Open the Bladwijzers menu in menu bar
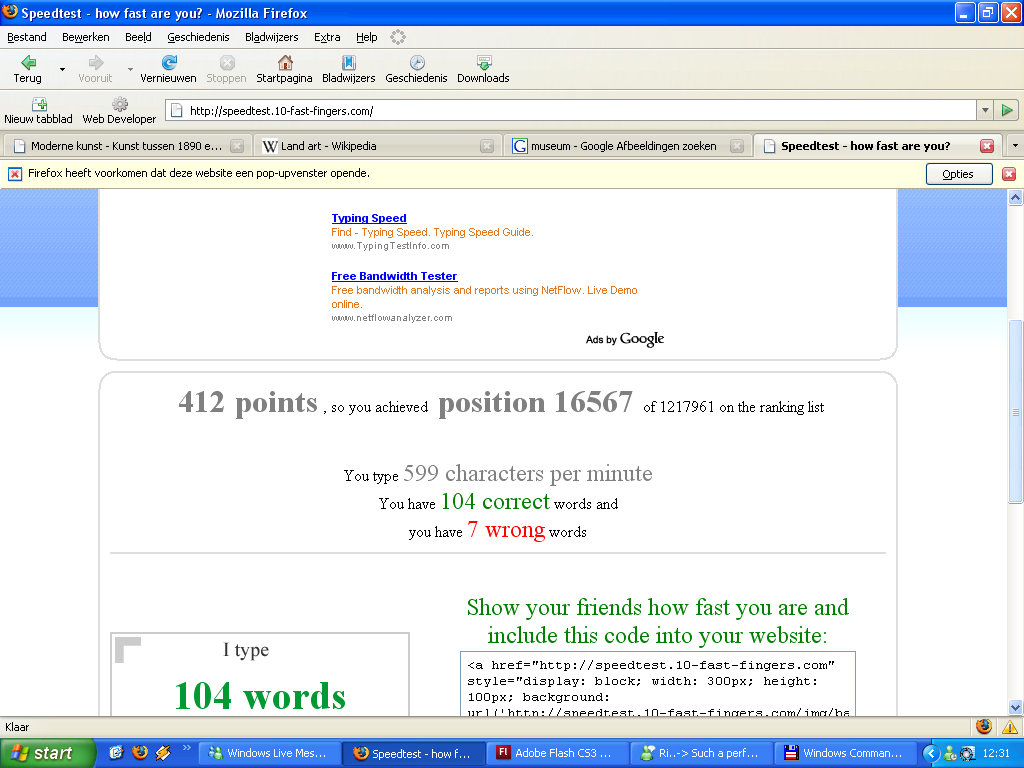This screenshot has width=1024, height=768. (x=271, y=37)
